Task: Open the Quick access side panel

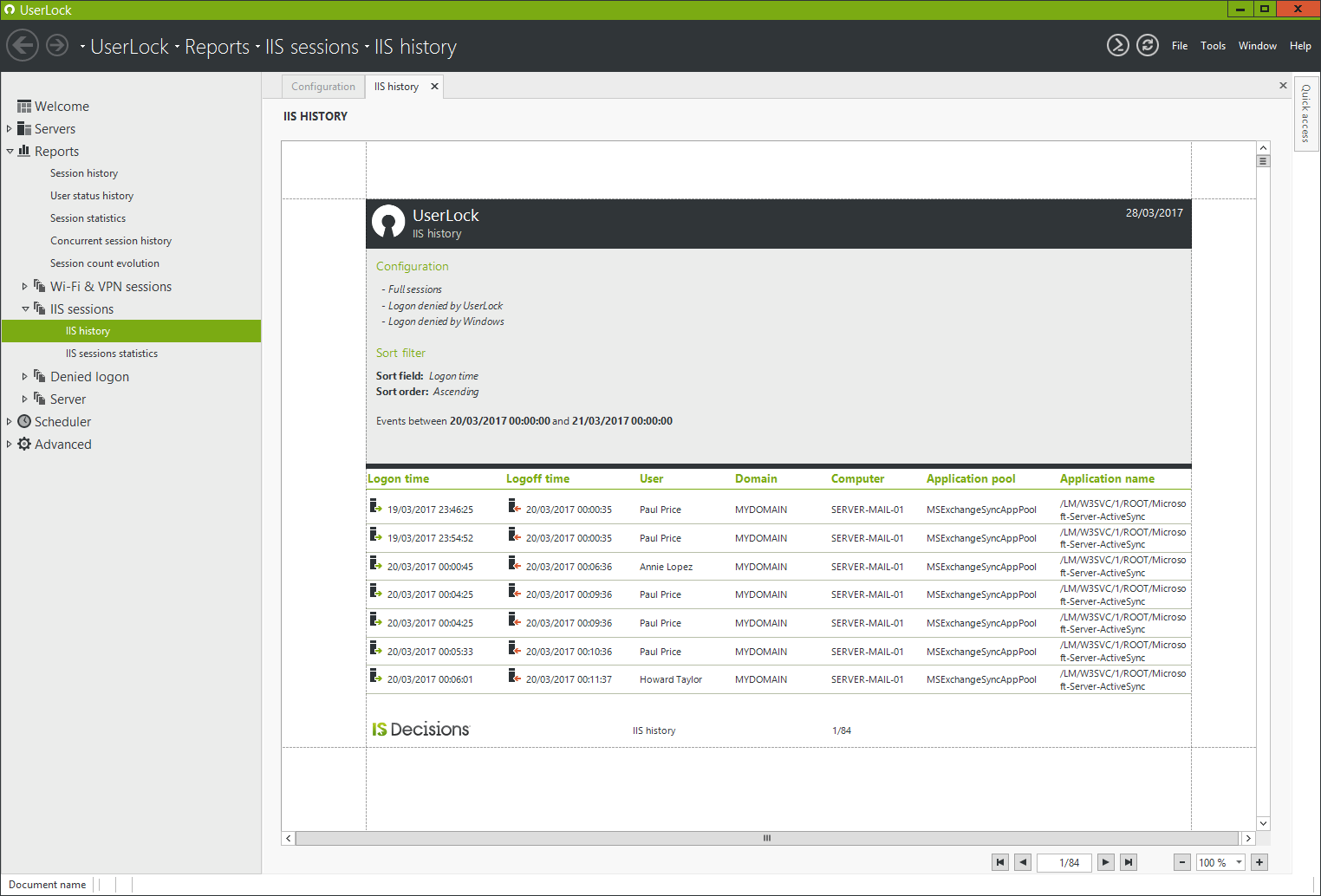Action: (x=1306, y=114)
